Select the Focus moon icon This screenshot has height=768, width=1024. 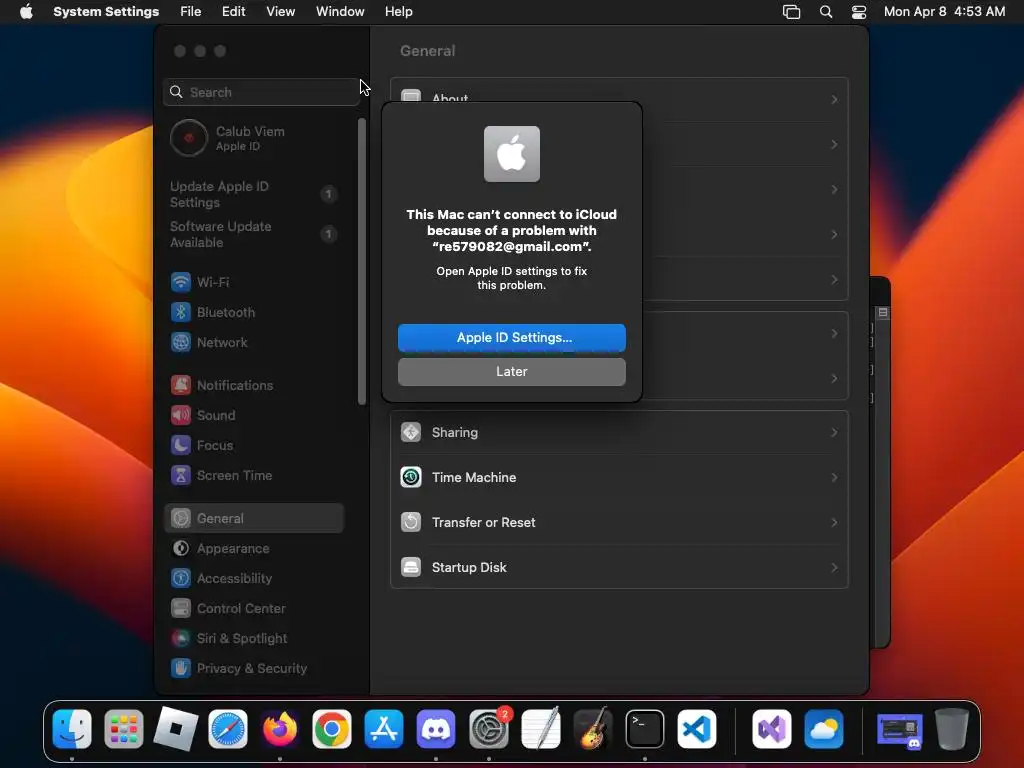(x=181, y=445)
